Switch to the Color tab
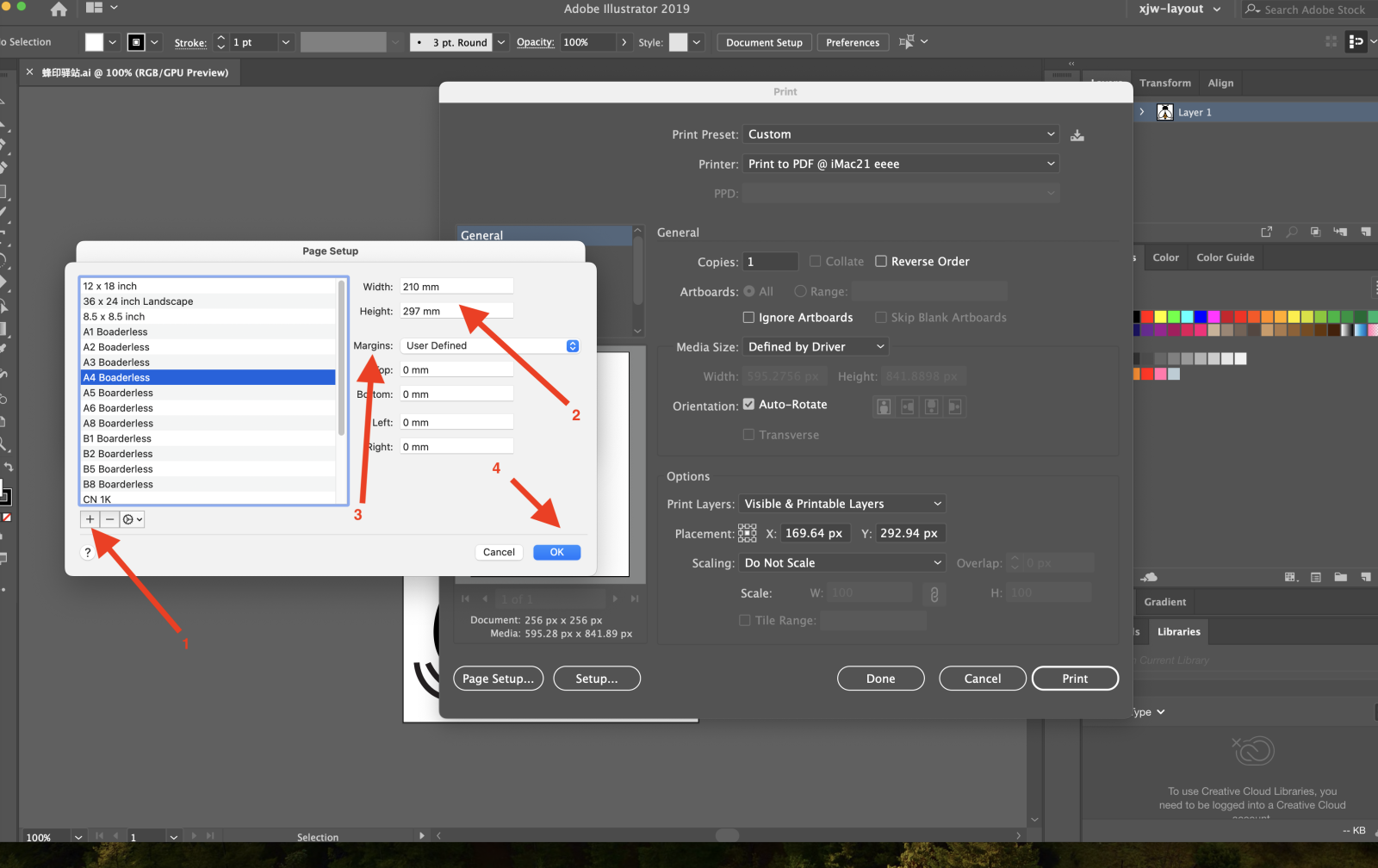Viewport: 1378px width, 868px height. [x=1165, y=257]
